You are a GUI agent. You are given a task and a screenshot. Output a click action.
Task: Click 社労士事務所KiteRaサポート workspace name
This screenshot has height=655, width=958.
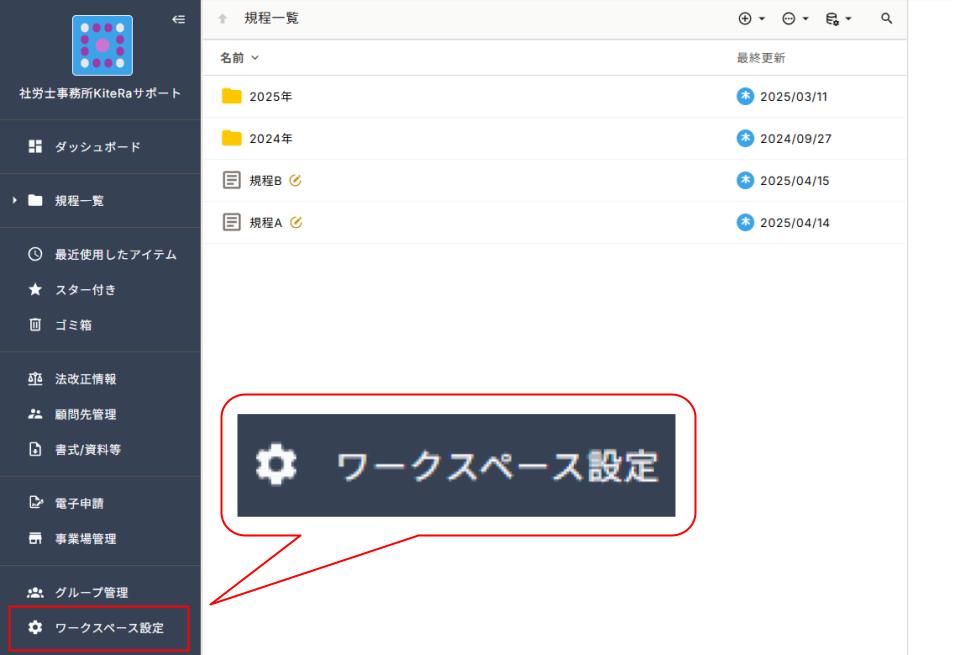click(100, 93)
